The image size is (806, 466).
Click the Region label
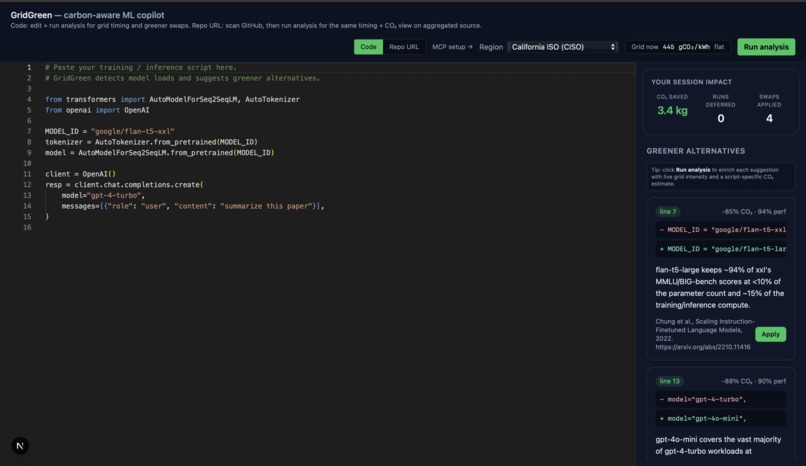tap(491, 47)
